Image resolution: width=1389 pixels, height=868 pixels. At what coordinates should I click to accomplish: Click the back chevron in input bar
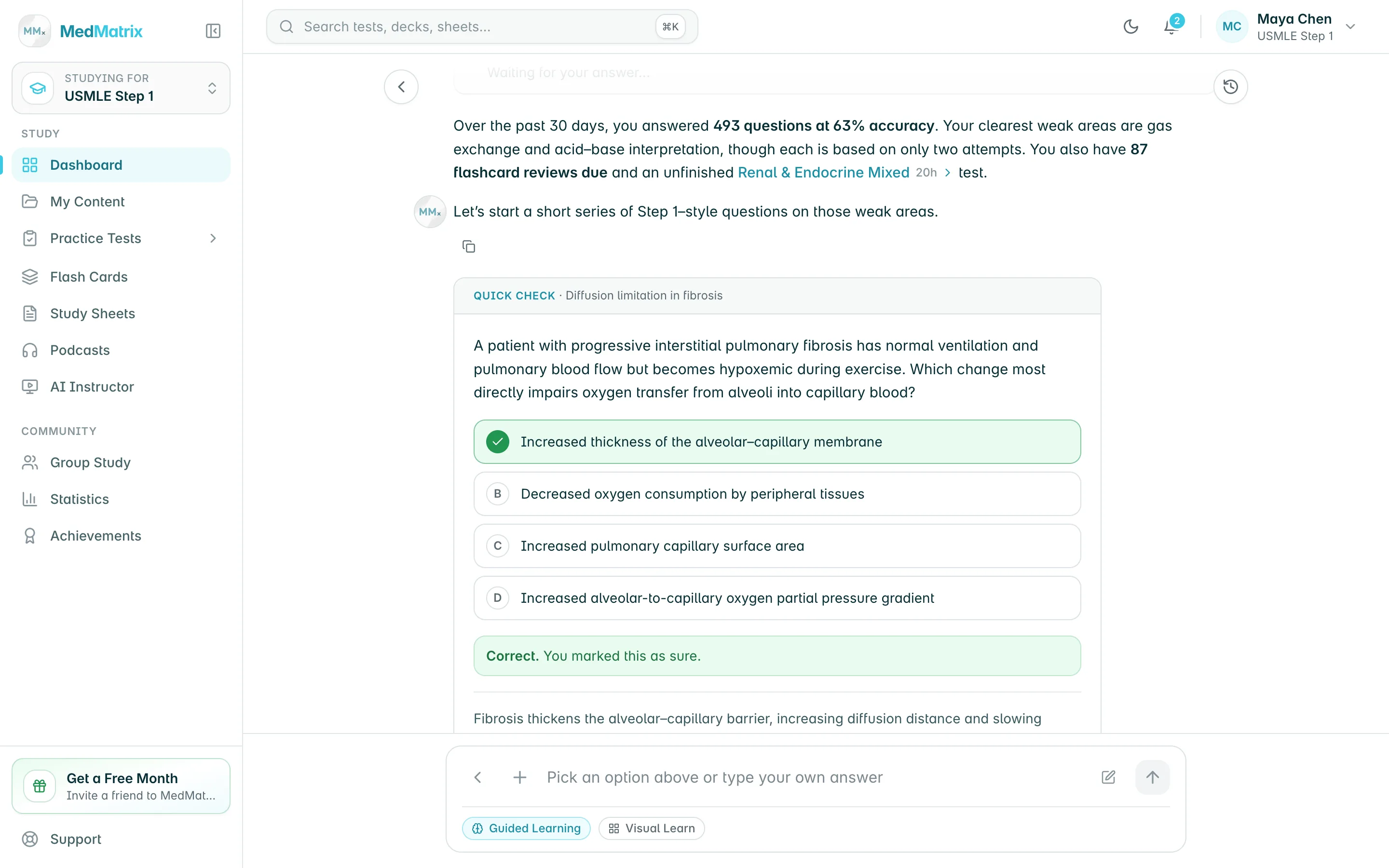coord(477,777)
